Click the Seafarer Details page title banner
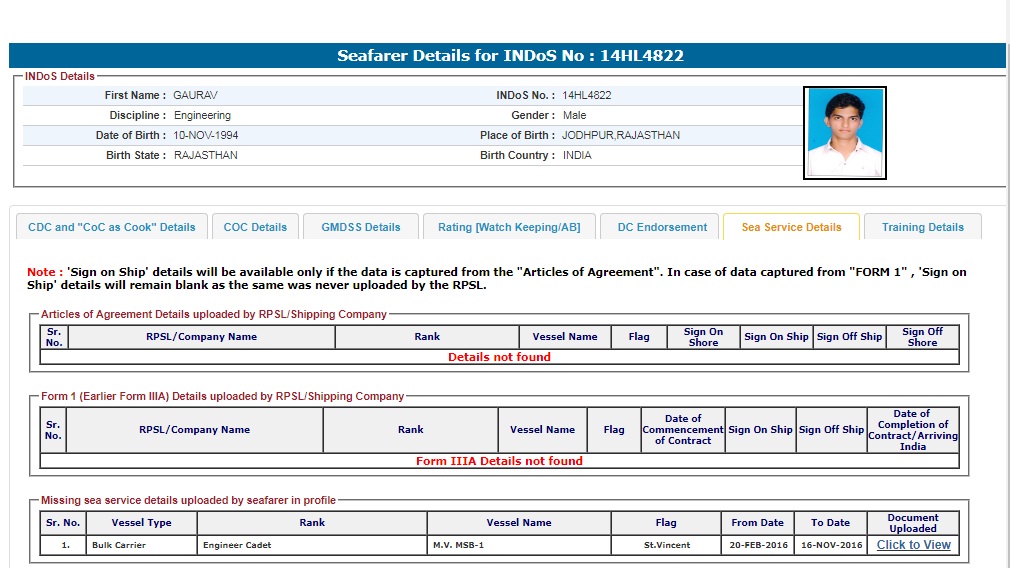Image resolution: width=1010 pixels, height=568 pixels. point(510,56)
